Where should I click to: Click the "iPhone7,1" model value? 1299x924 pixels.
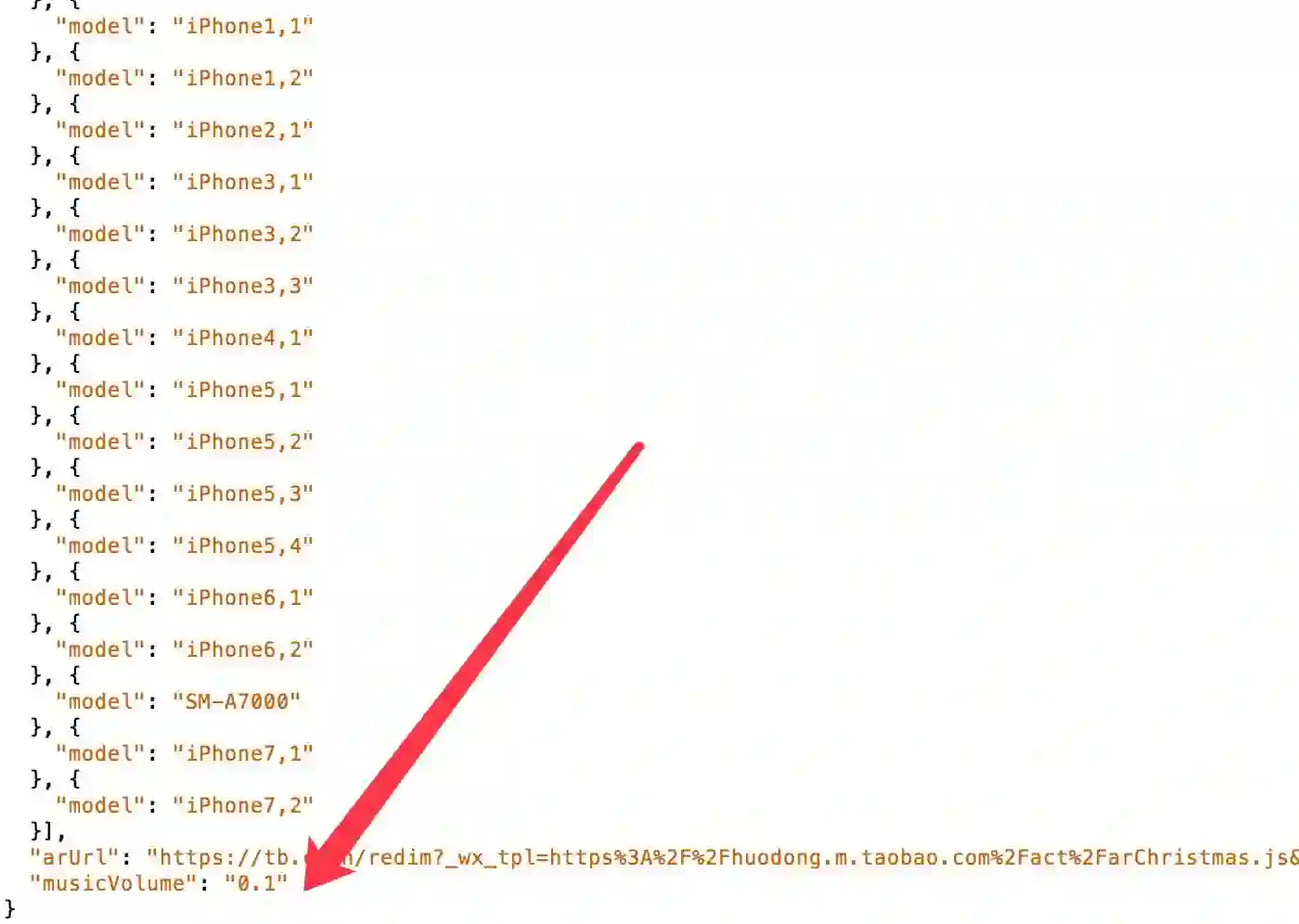(243, 753)
